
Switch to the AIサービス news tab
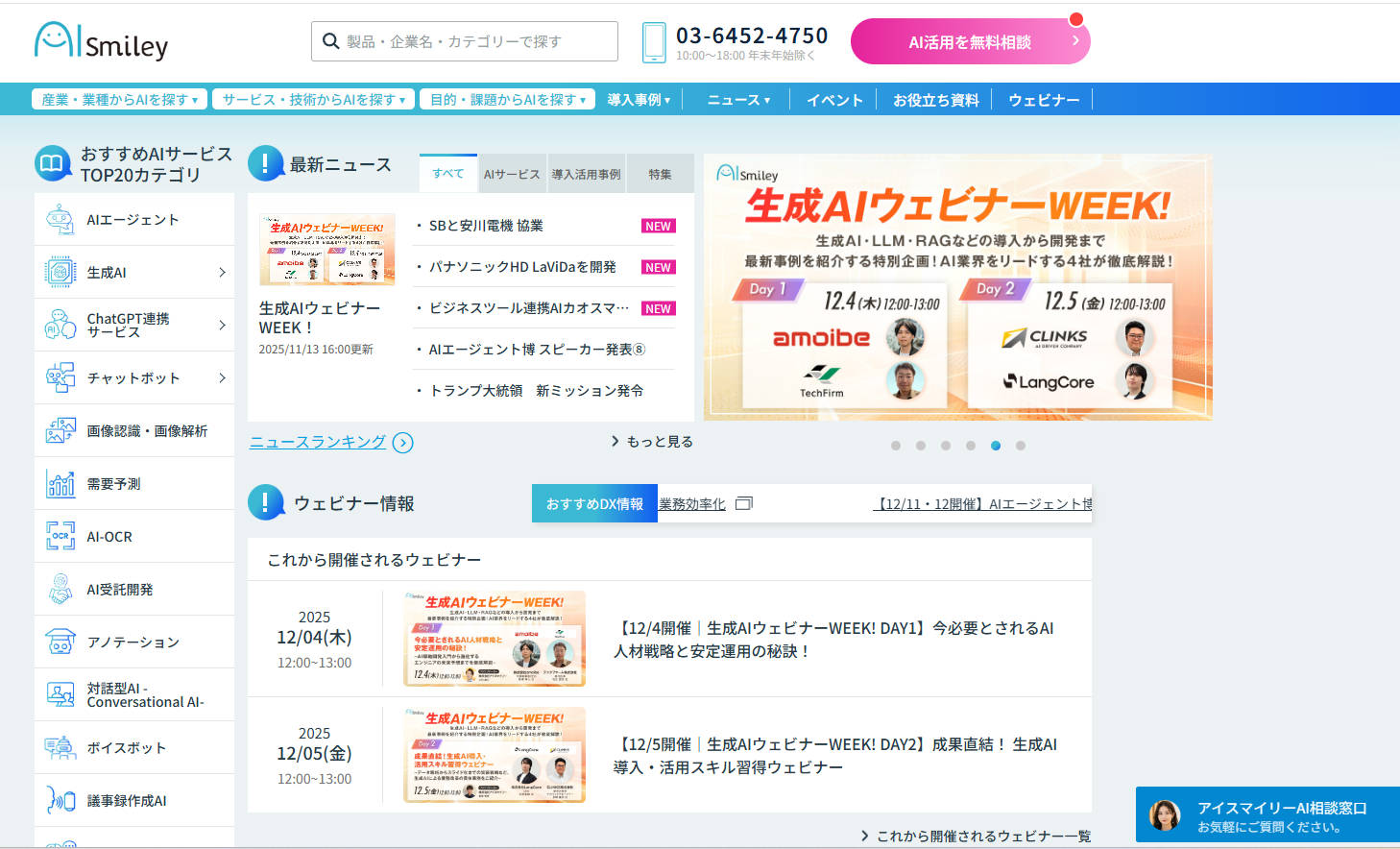pos(512,175)
